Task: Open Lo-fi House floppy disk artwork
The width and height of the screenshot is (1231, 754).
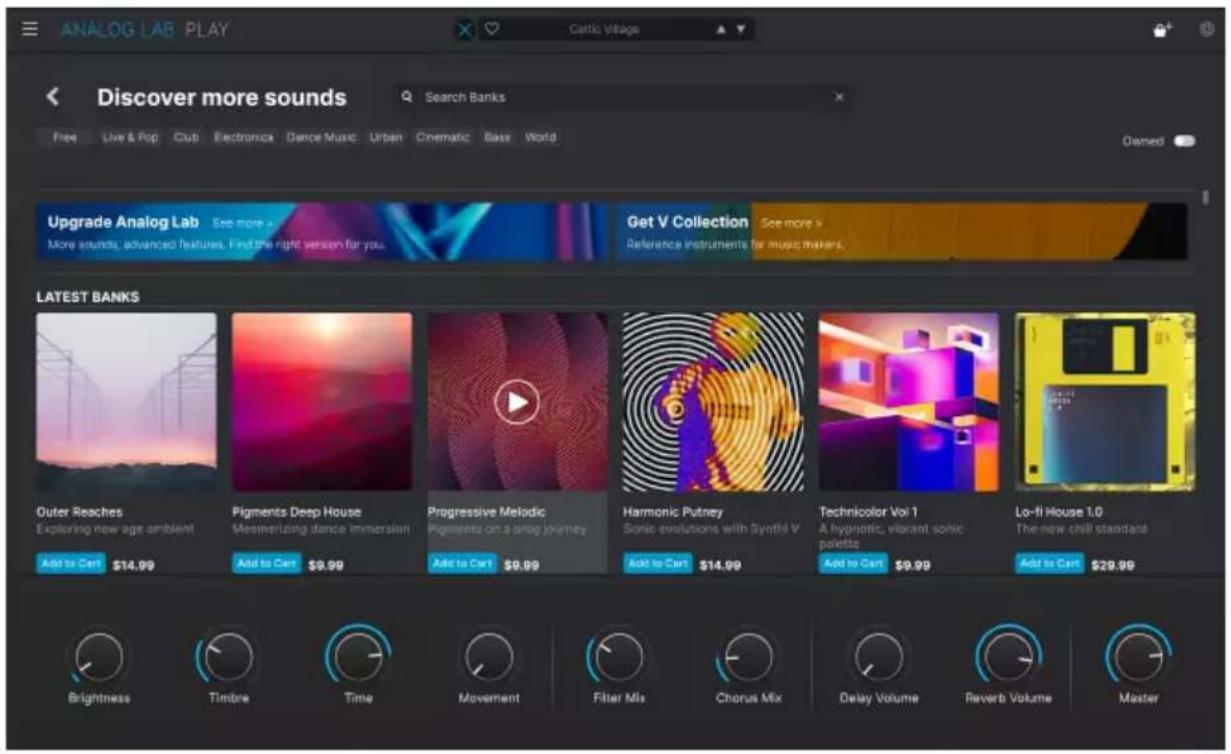Action: click(x=1105, y=402)
